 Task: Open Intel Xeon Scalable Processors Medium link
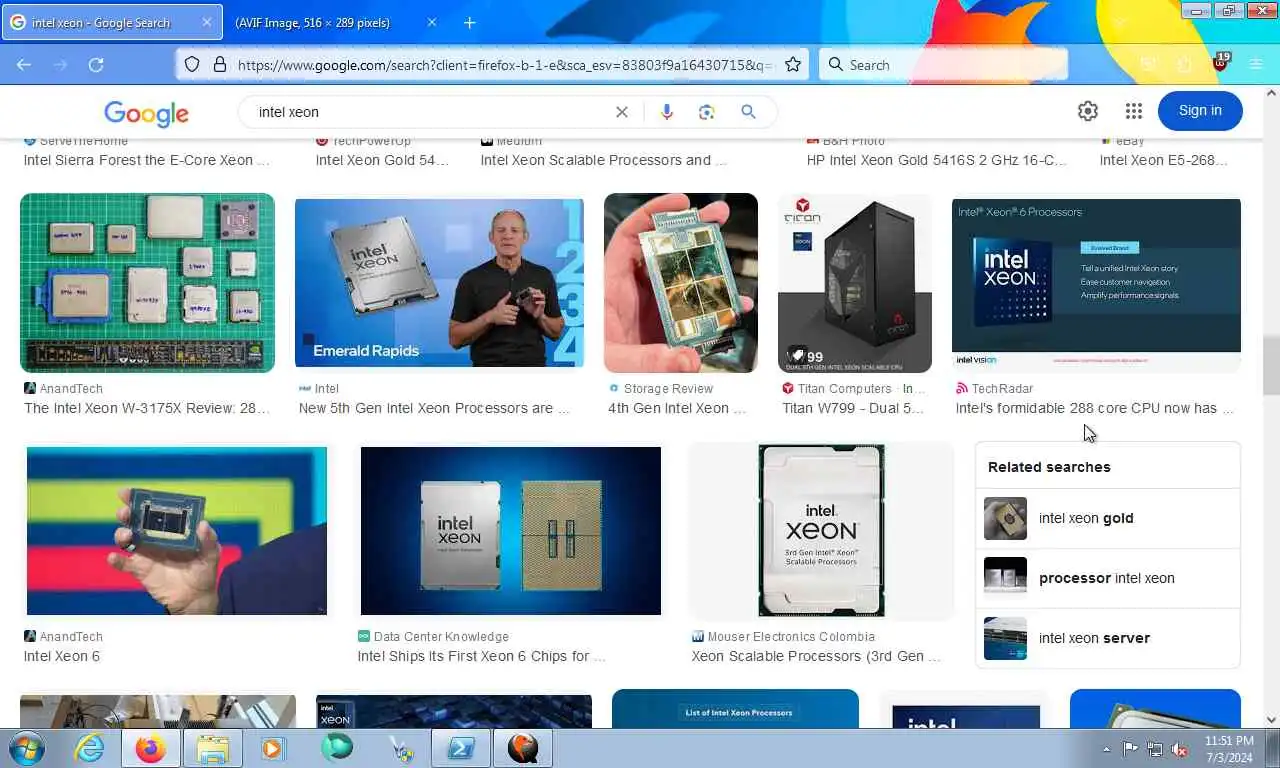pos(603,160)
